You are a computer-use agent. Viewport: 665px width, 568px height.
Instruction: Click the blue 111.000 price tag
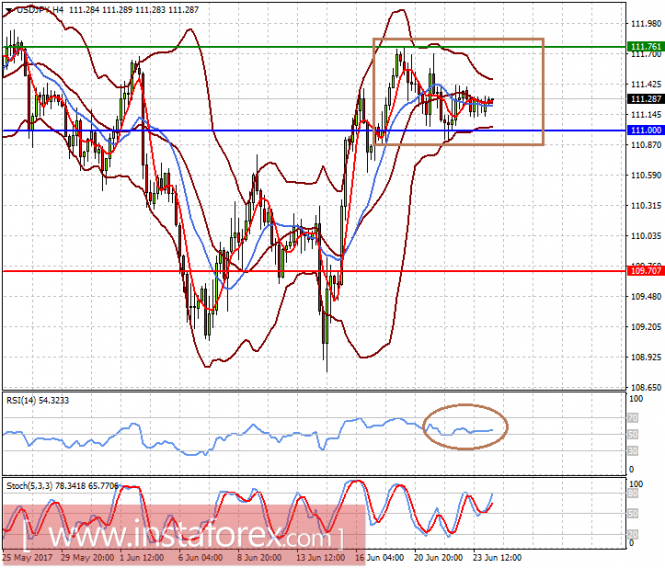[x=644, y=131]
